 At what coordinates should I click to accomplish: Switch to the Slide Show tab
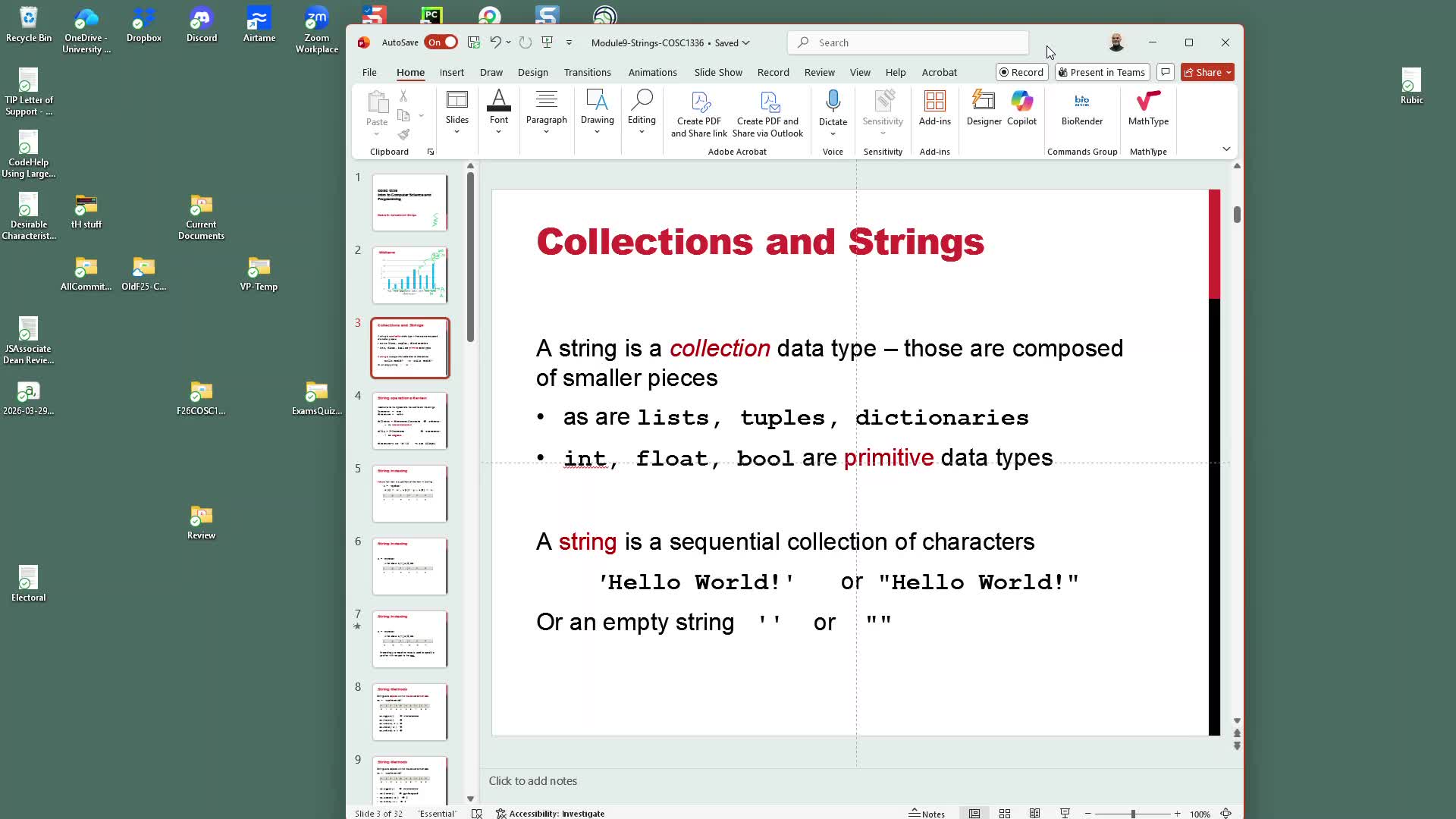[717, 73]
